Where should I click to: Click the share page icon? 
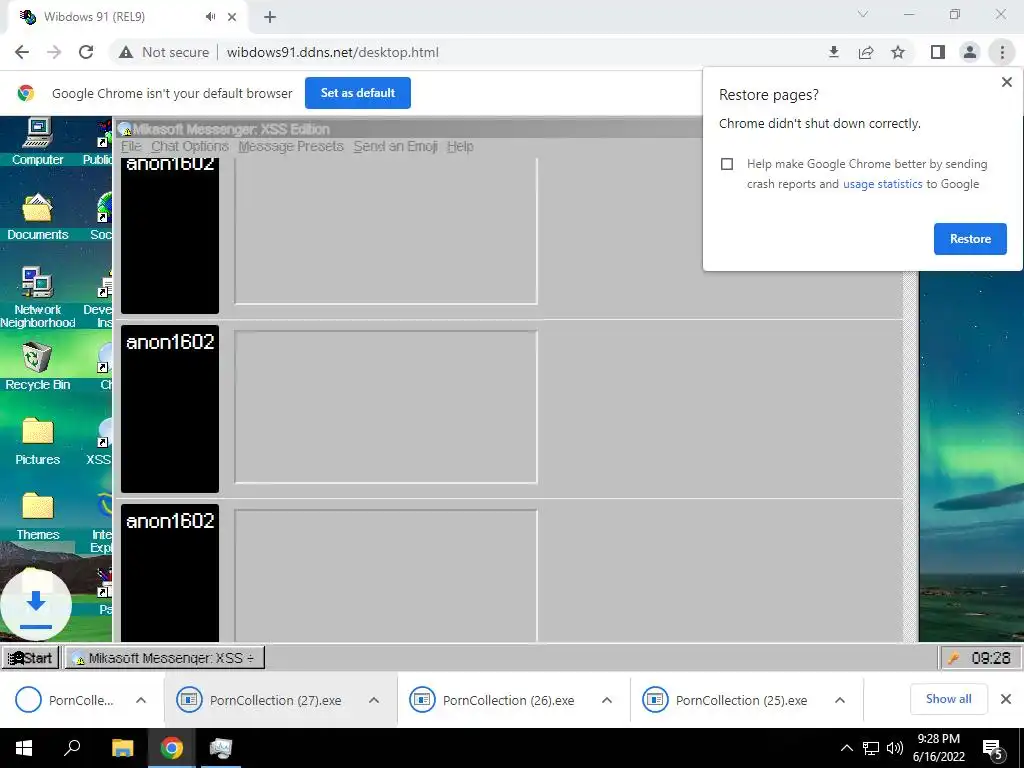tap(866, 52)
